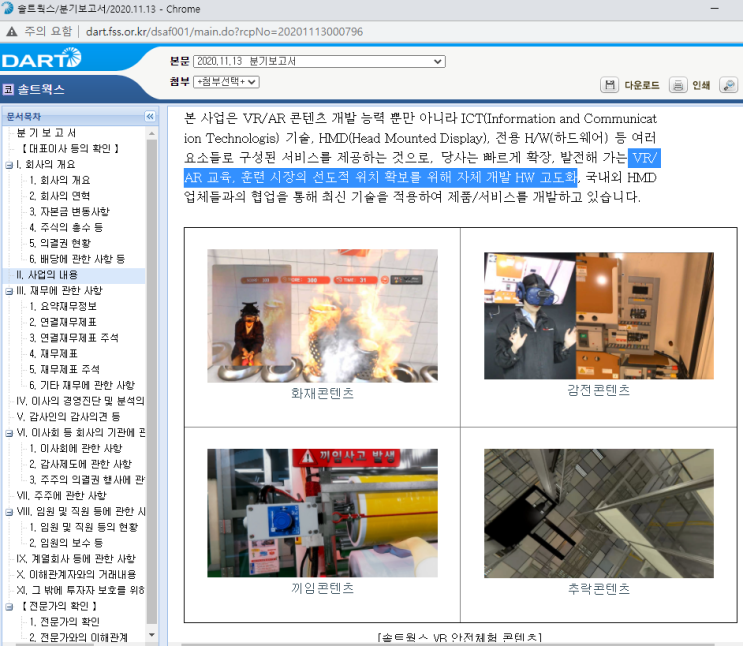
Task: Click the DART logo
Action: pyautogui.click(x=42, y=59)
